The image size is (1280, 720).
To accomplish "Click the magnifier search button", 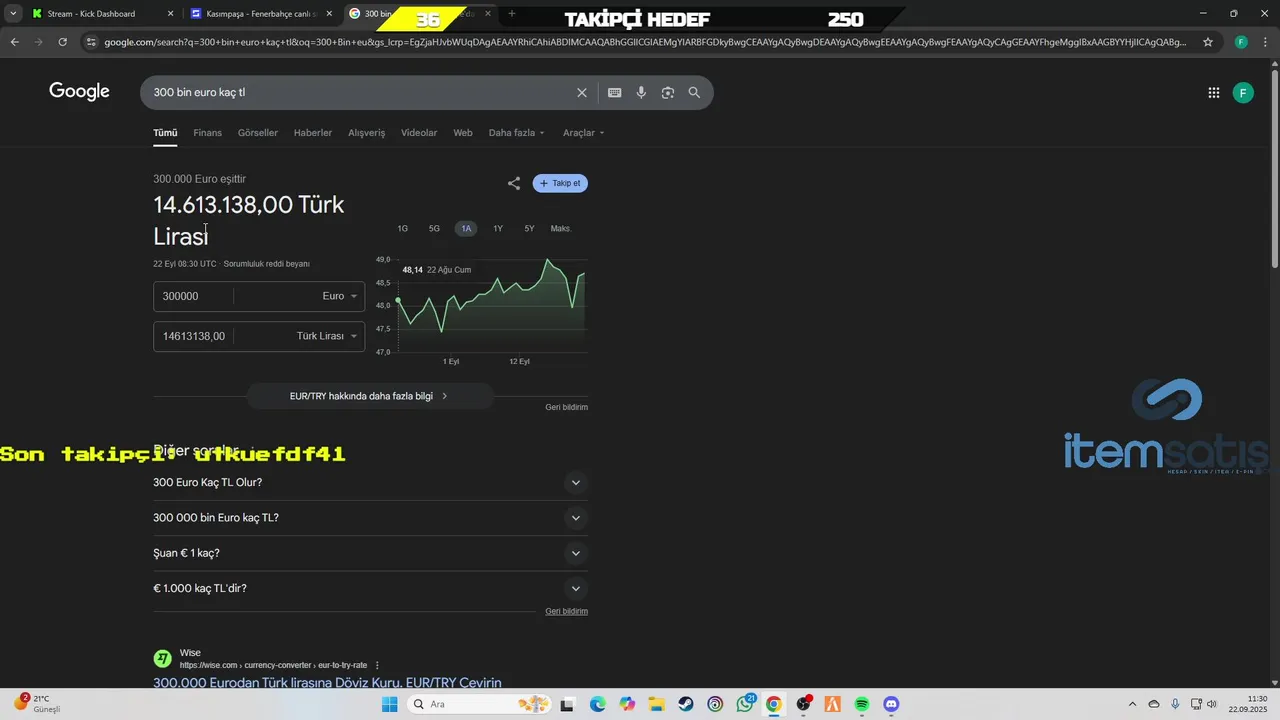I will point(694,92).
